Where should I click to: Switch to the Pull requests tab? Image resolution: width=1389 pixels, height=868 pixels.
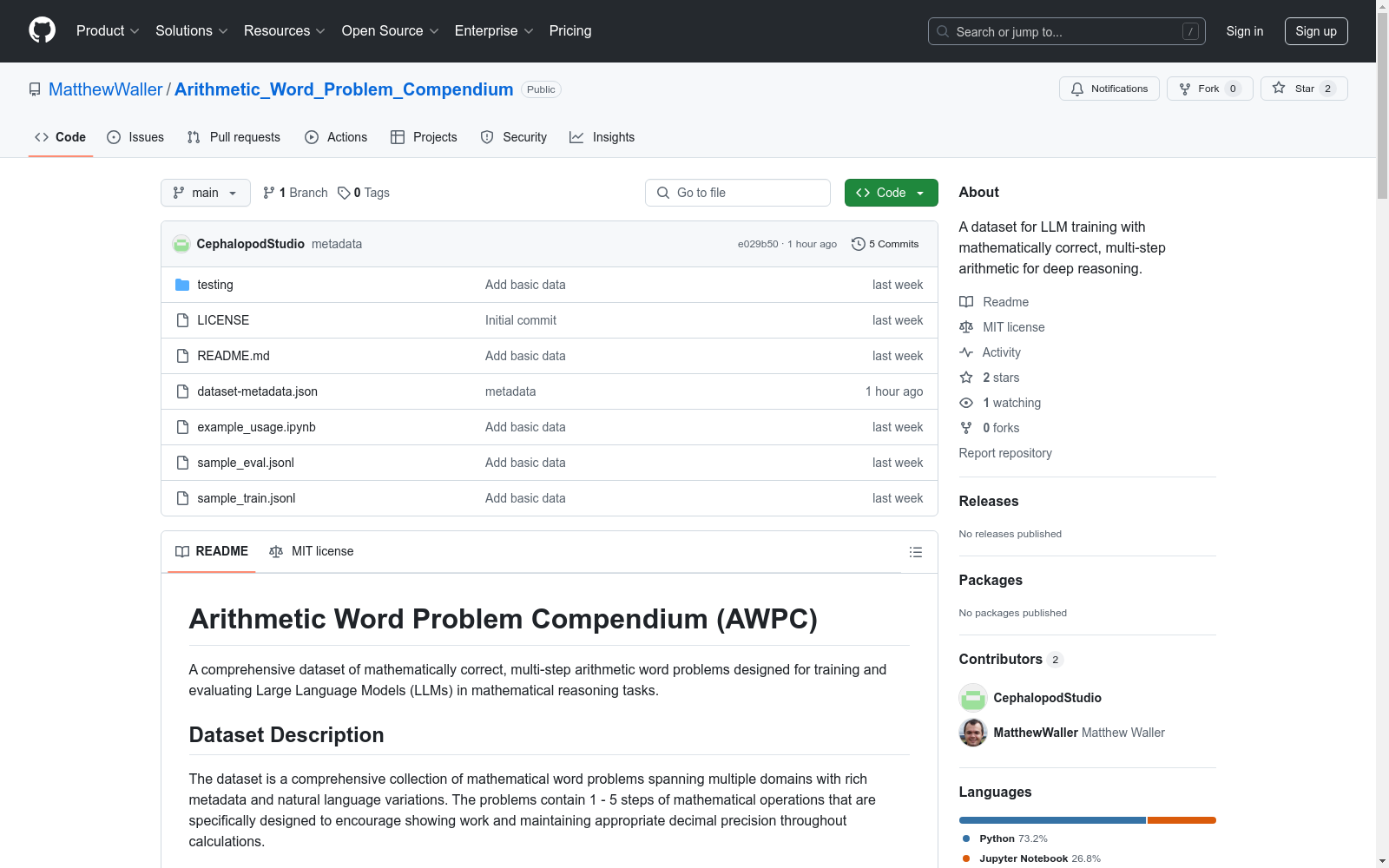pyautogui.click(x=234, y=137)
